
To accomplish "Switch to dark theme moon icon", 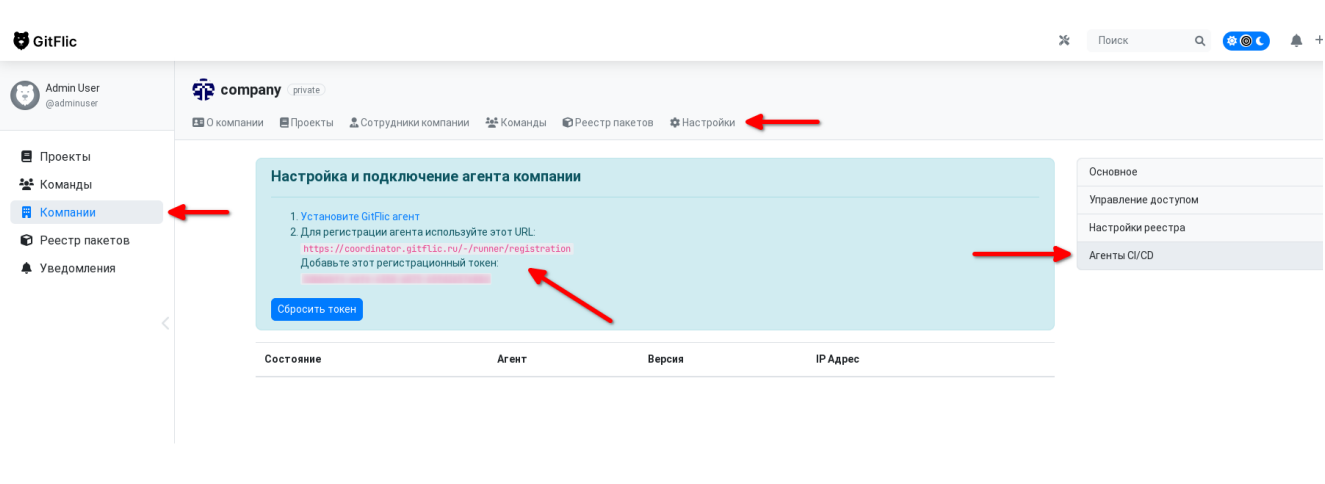I will (1261, 41).
